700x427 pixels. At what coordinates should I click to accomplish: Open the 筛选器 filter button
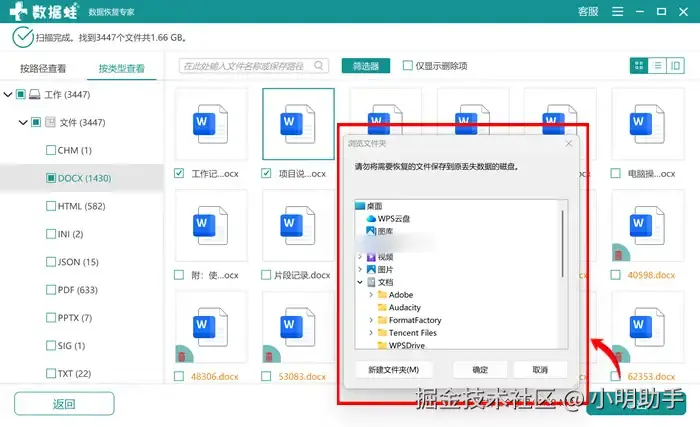point(366,66)
